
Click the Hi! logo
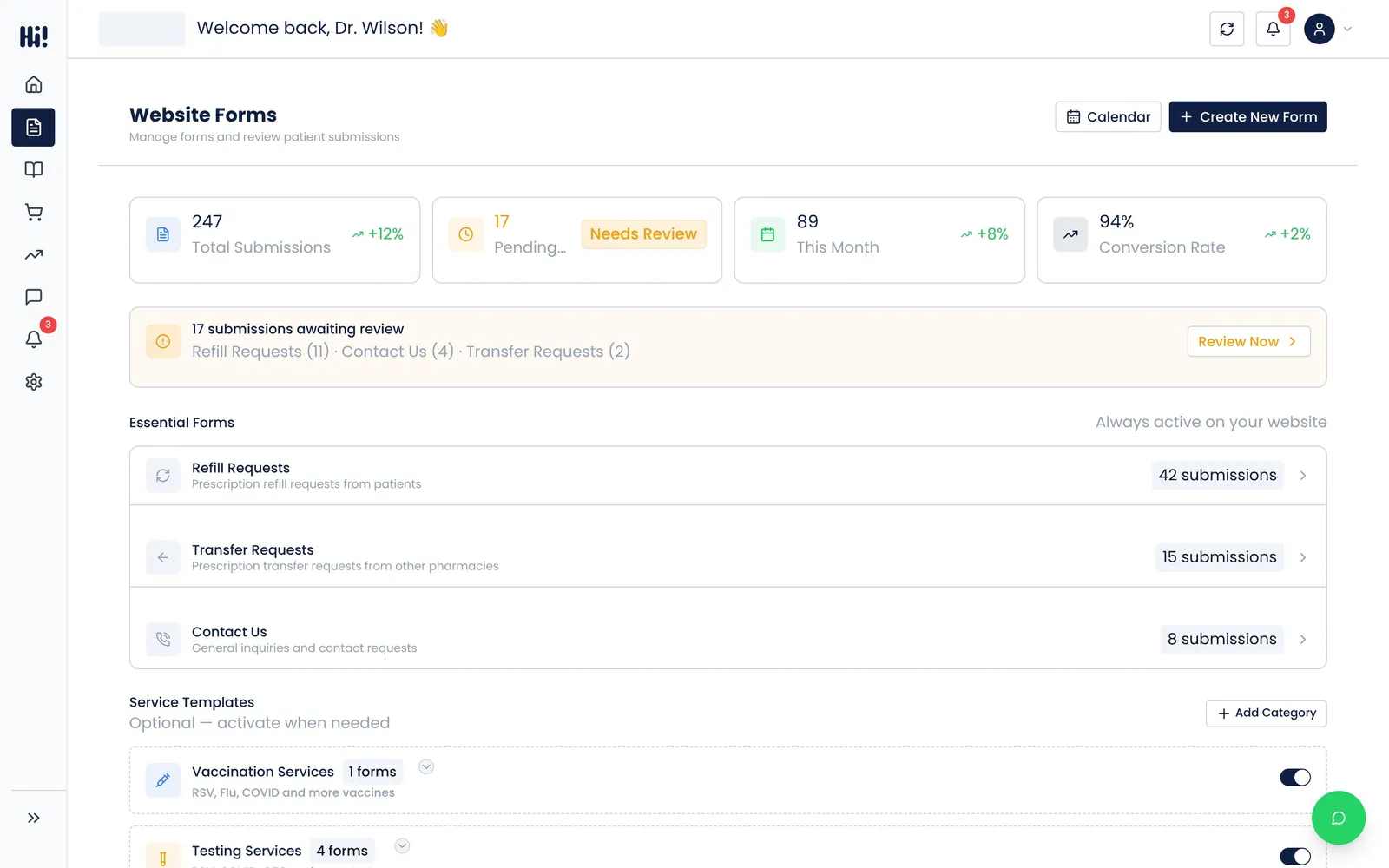pos(34,36)
